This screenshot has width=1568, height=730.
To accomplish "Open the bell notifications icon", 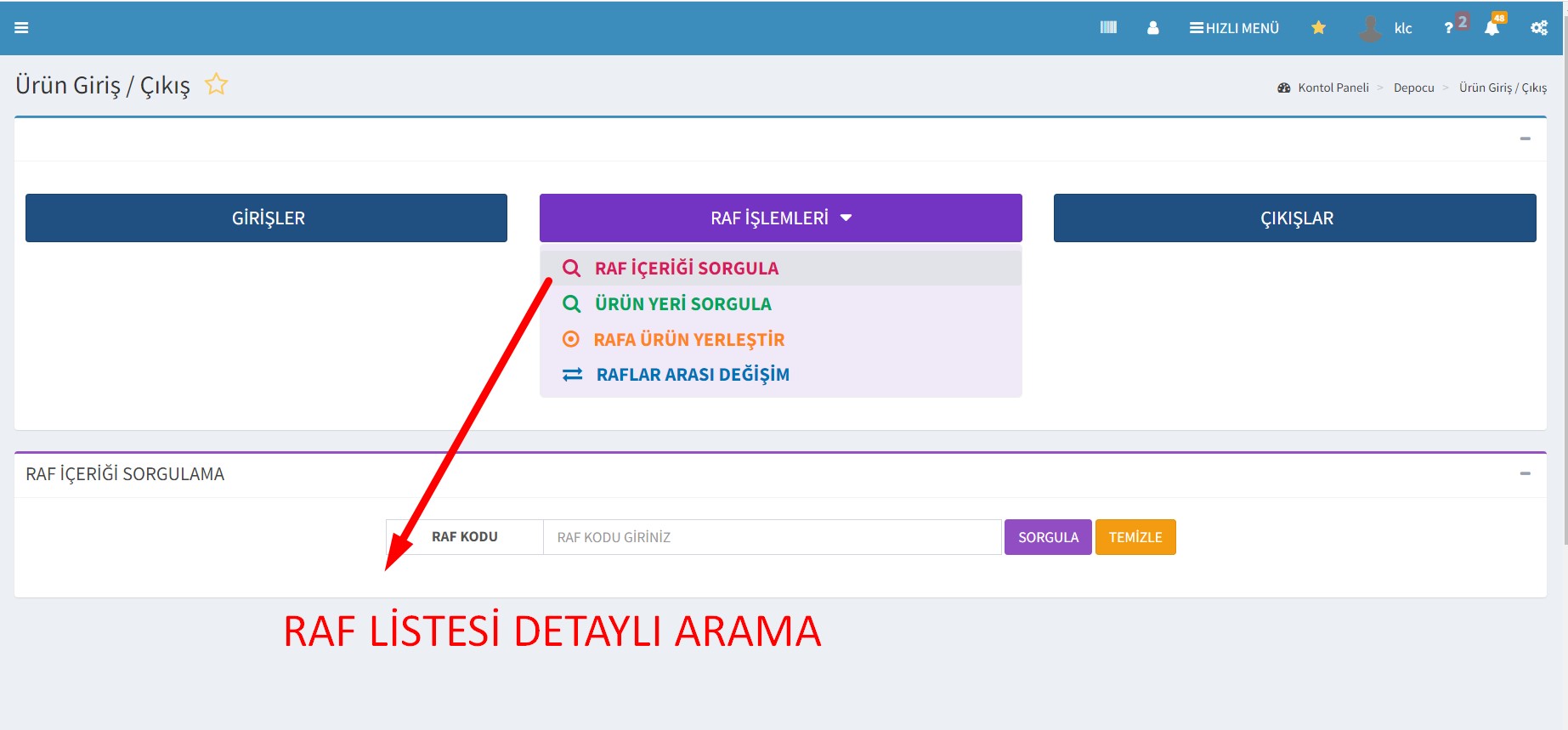I will pos(1492,28).
